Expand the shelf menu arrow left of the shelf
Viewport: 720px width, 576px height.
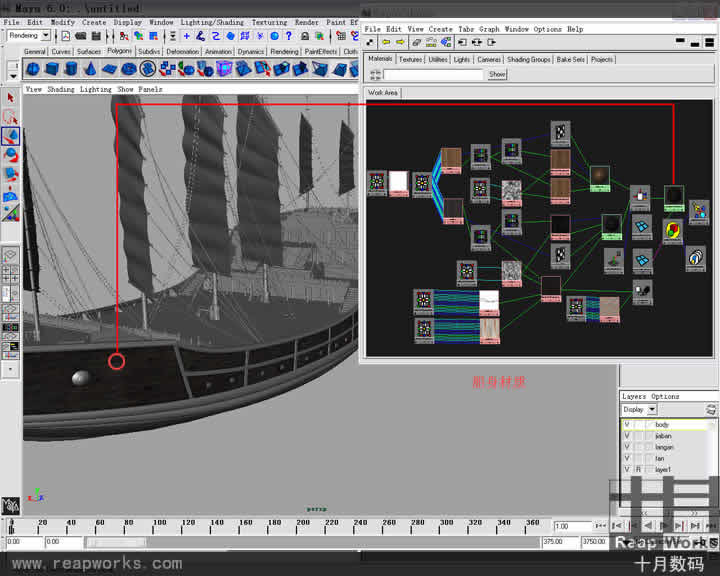[12, 74]
